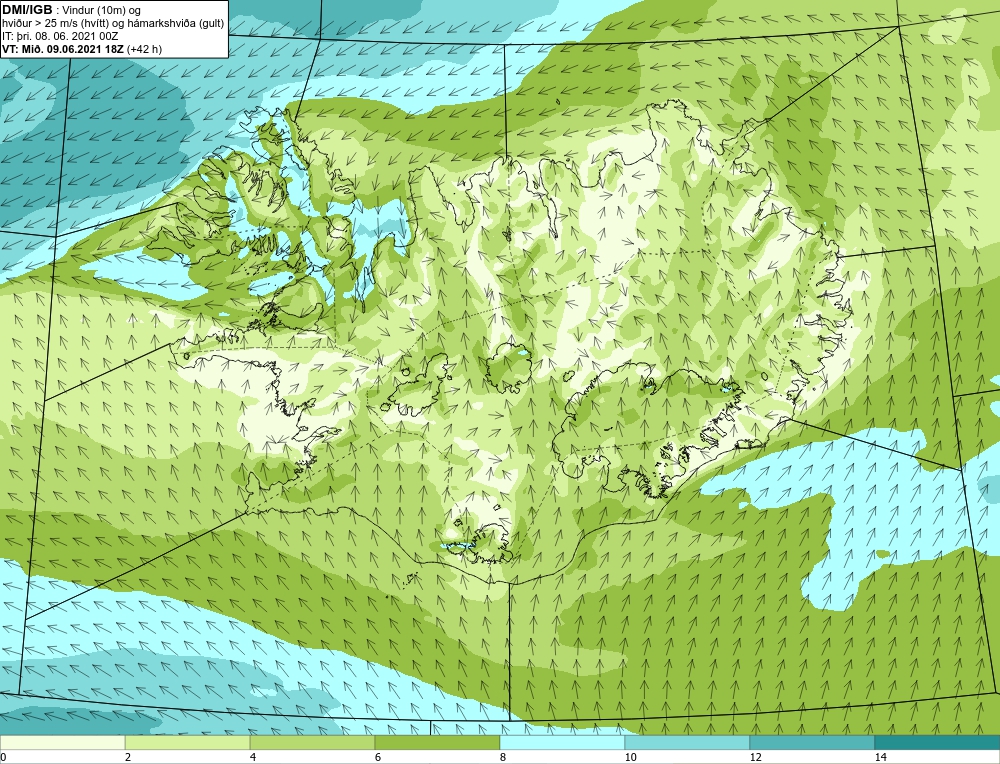Click the legend scale label '10'
The image size is (1000, 764).
(631, 757)
